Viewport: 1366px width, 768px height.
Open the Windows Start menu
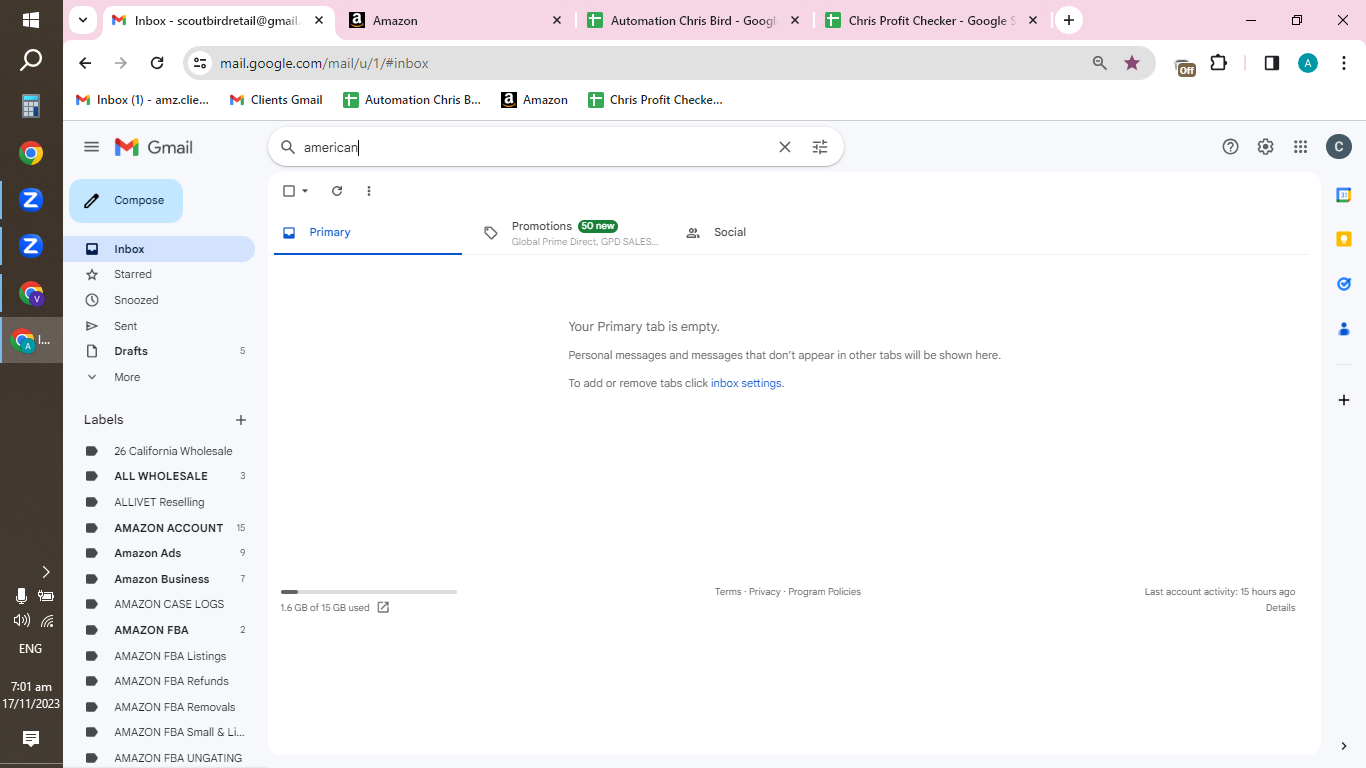pyautogui.click(x=31, y=20)
